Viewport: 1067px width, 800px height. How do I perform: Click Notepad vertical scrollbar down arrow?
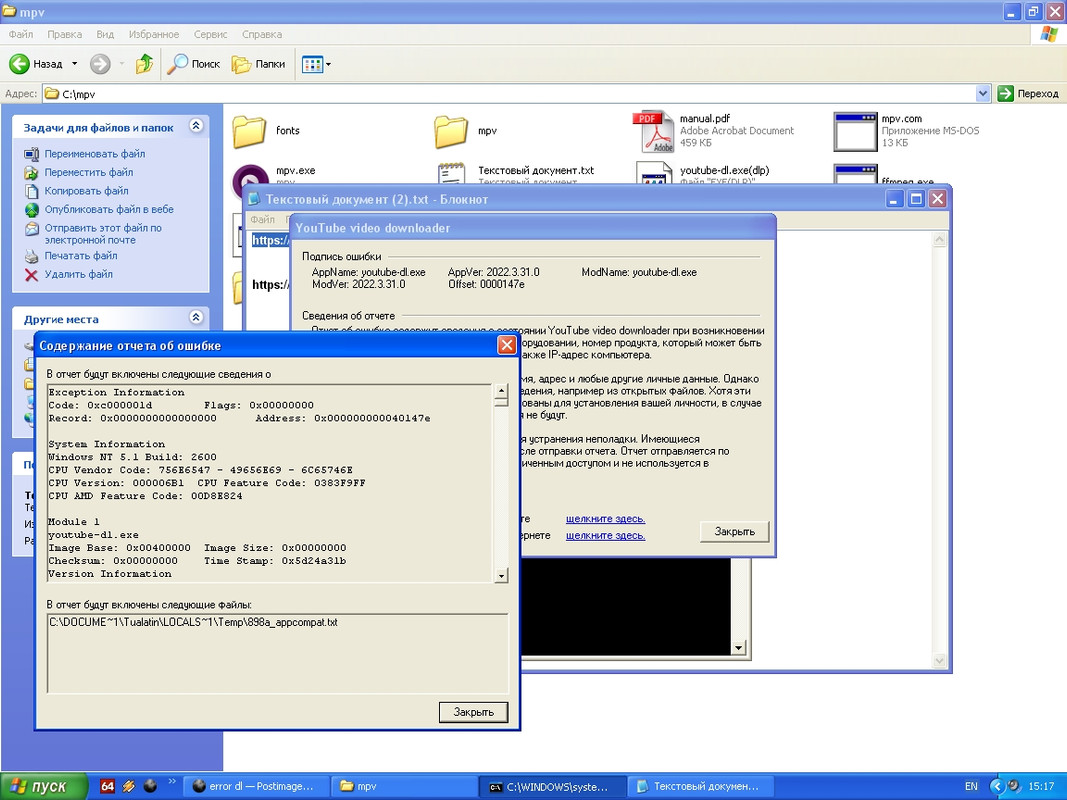click(939, 660)
